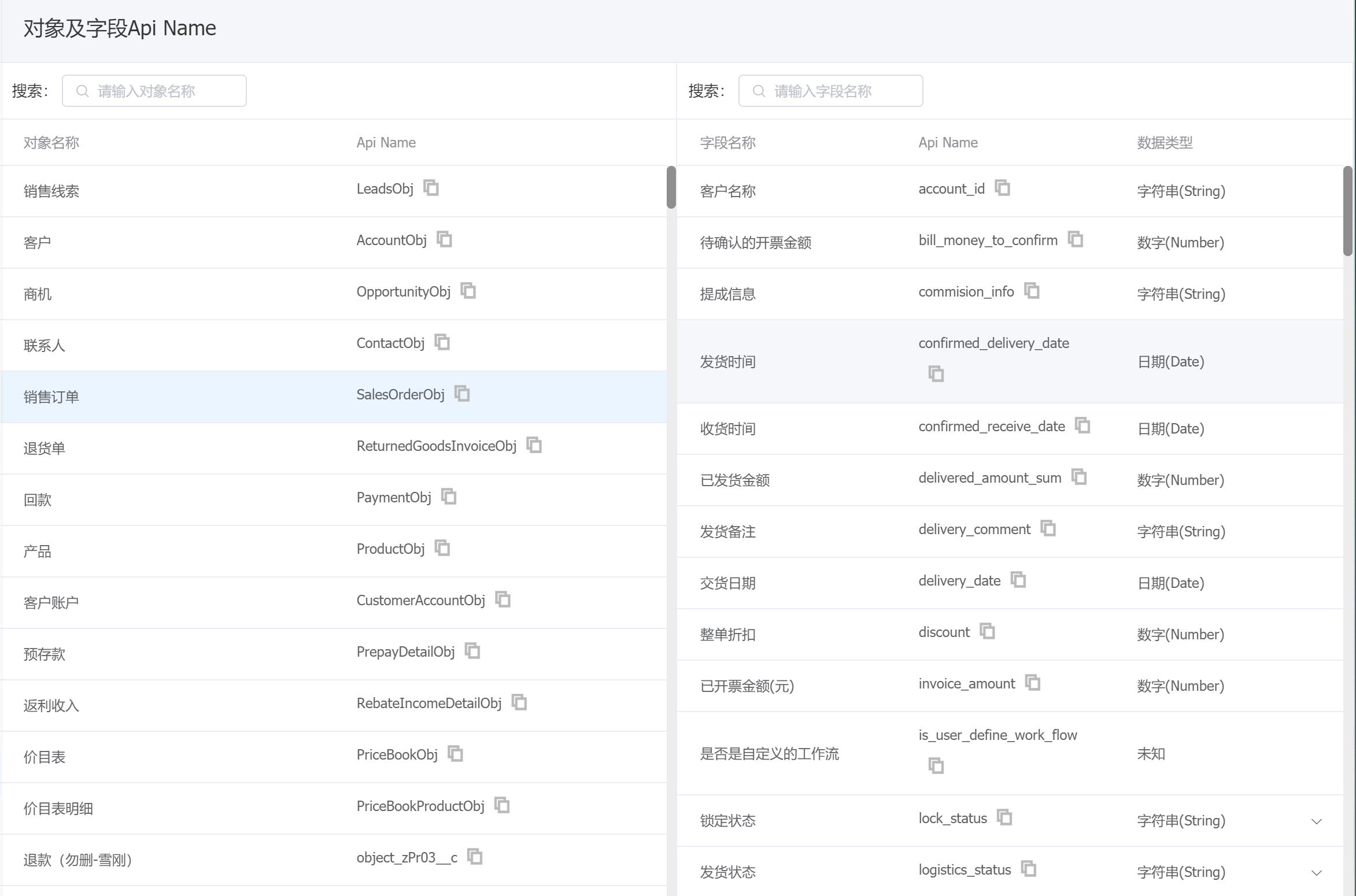Image resolution: width=1356 pixels, height=896 pixels.
Task: Copy the AccountObj API name
Action: 445,239
